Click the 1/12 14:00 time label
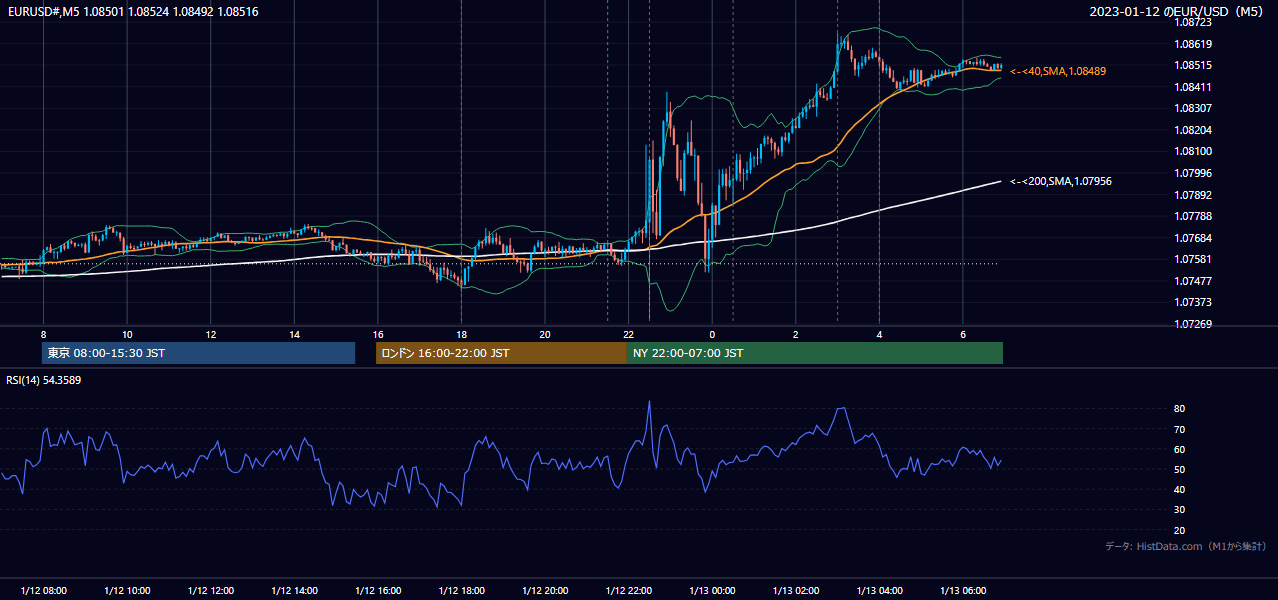1278x600 pixels. [x=294, y=590]
